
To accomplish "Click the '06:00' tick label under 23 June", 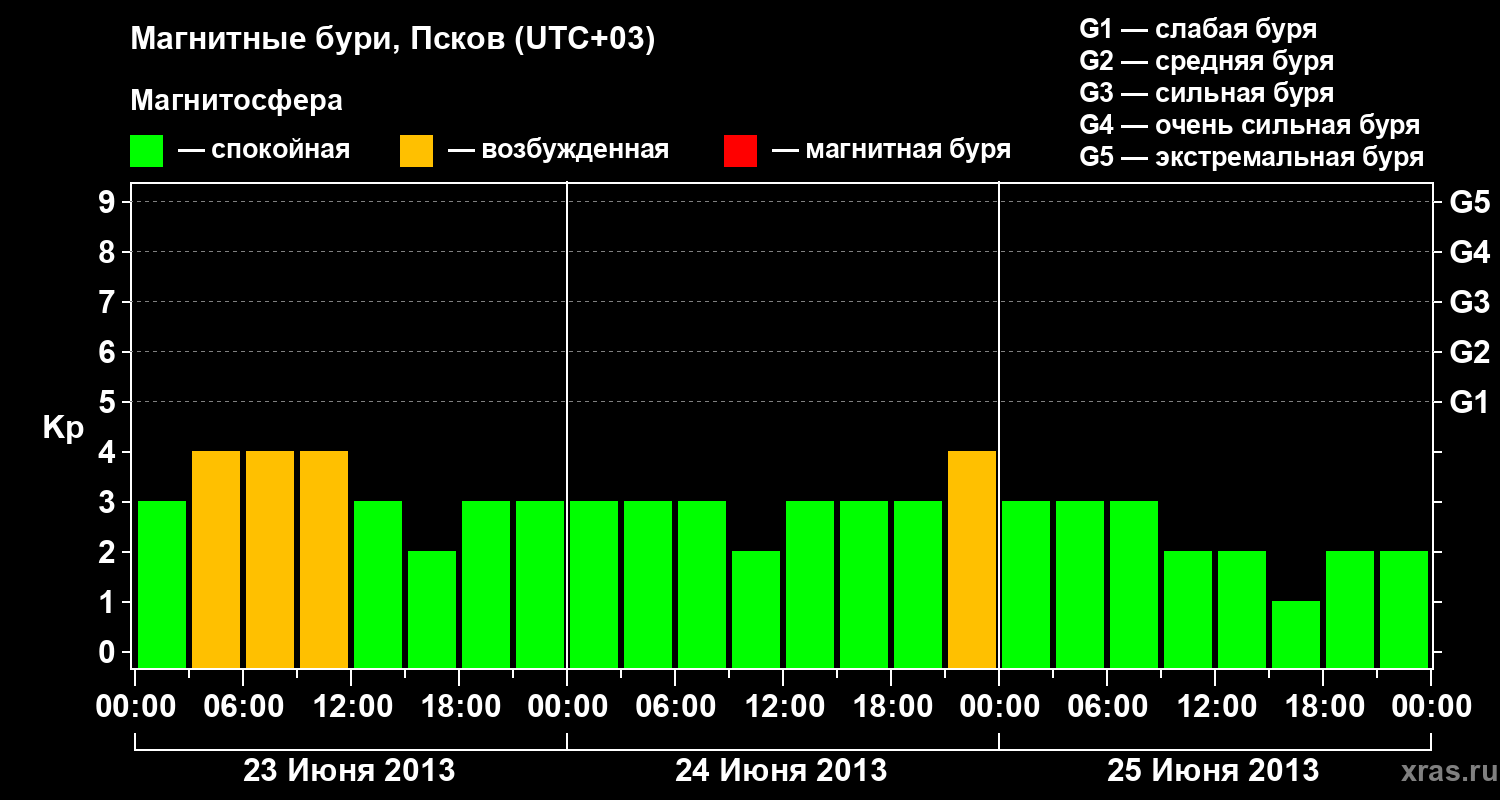I will 243,707.
